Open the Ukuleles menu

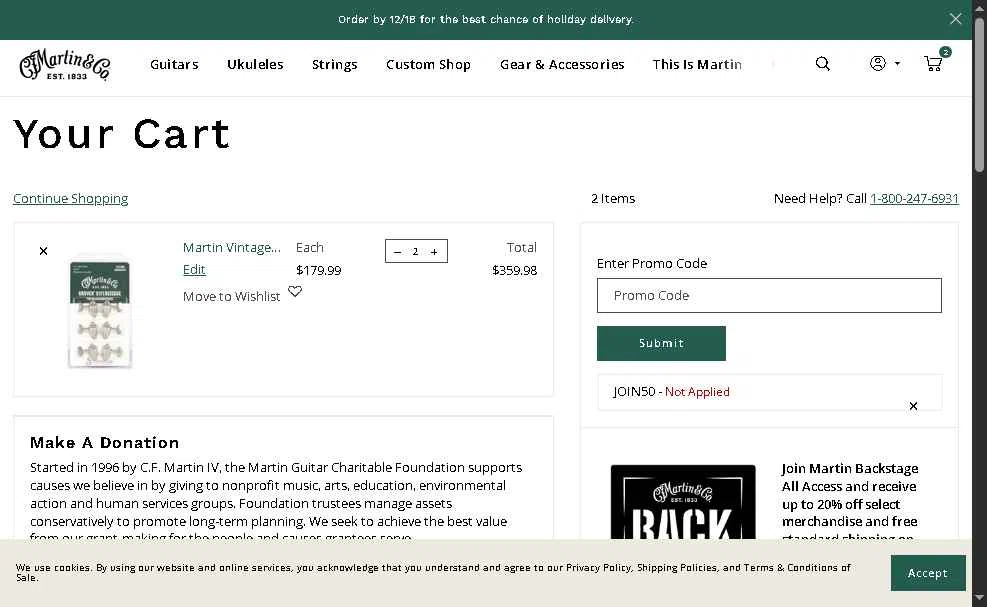pyautogui.click(x=255, y=64)
